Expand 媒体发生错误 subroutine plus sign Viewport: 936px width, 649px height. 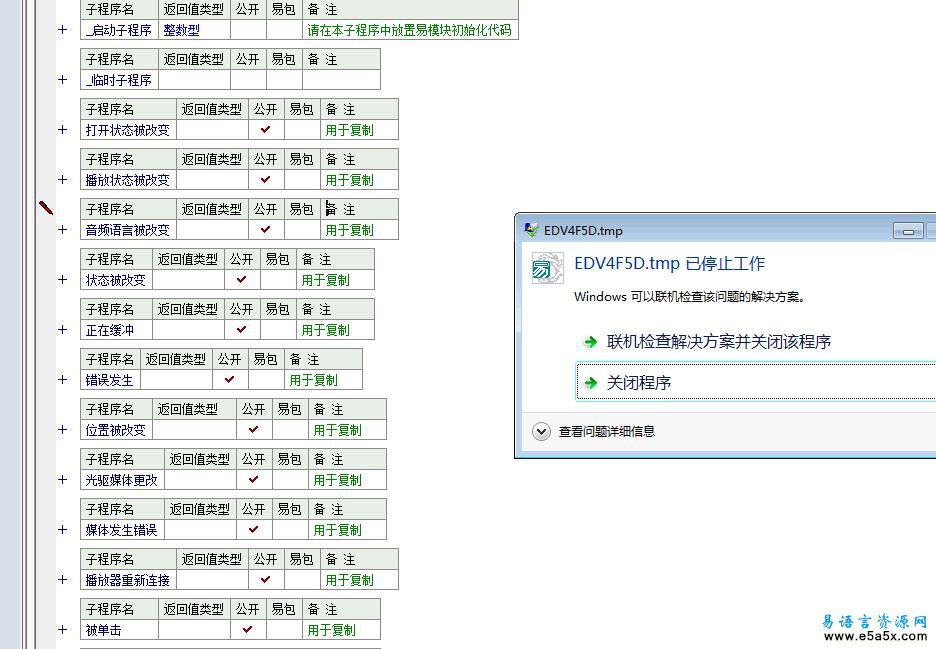pos(63,530)
